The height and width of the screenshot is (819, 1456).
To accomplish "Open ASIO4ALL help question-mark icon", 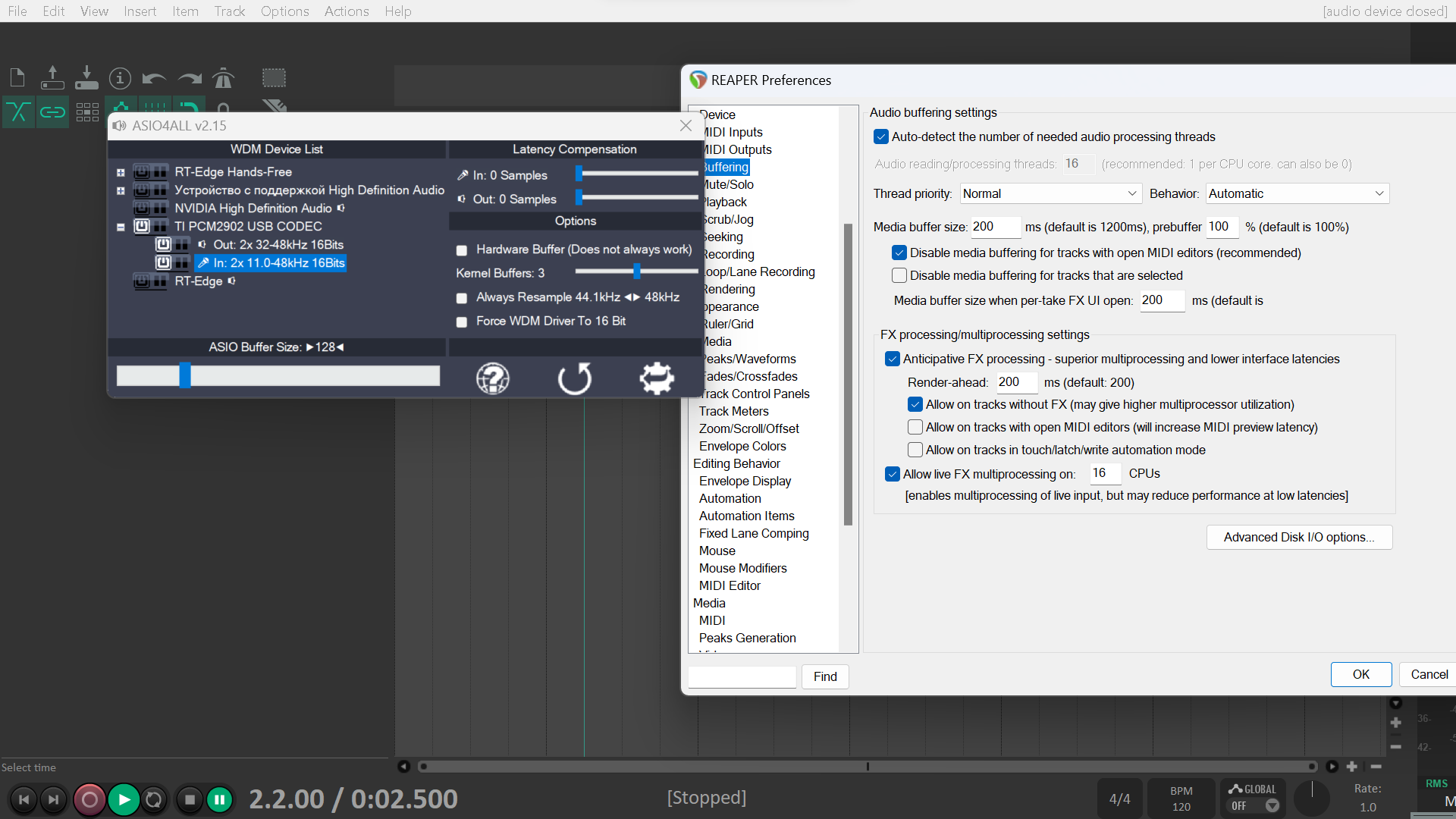I will pyautogui.click(x=493, y=378).
